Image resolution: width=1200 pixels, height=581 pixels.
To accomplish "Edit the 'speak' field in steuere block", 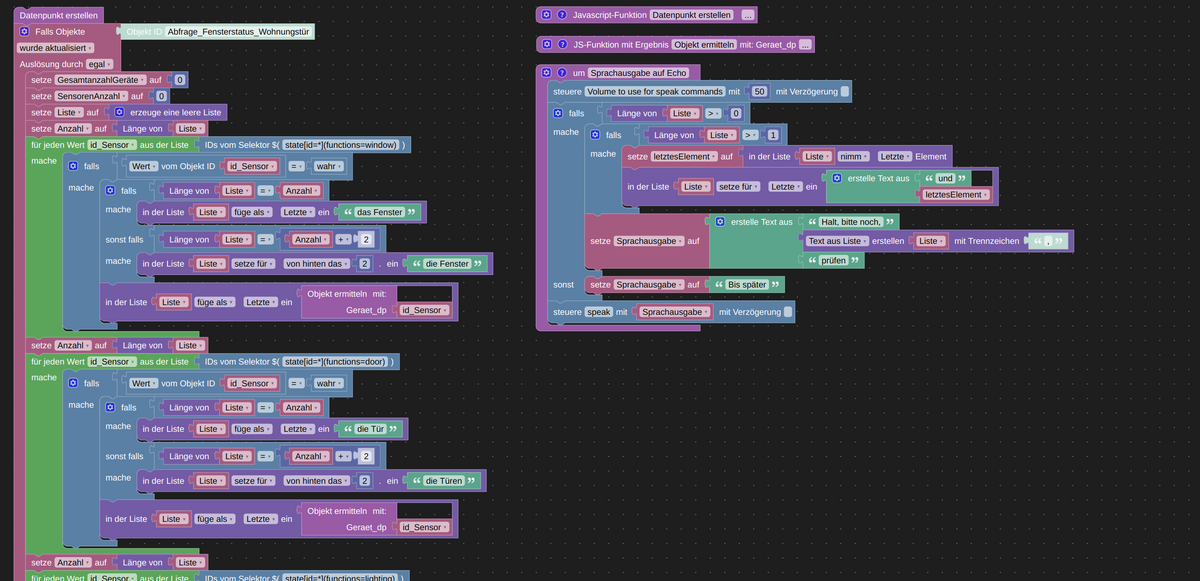I will [x=598, y=313].
